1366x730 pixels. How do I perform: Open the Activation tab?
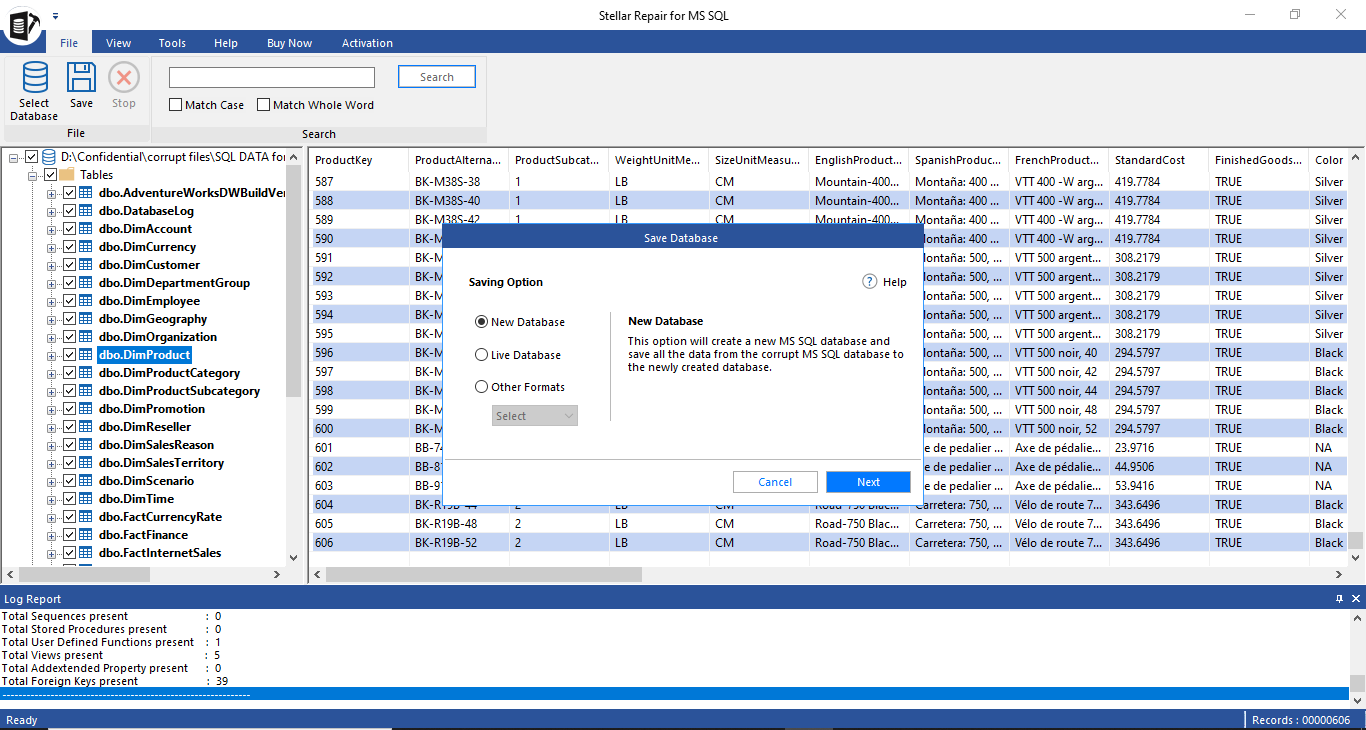(367, 43)
